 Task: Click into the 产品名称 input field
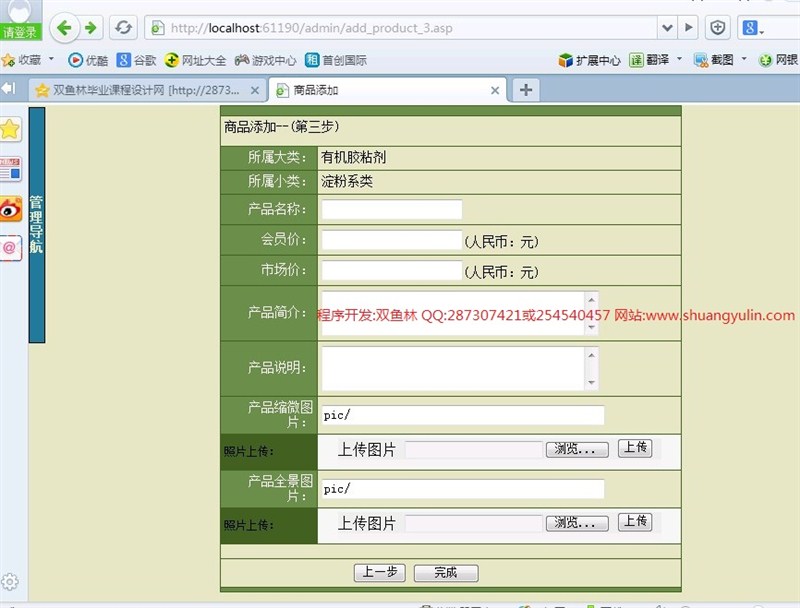[392, 210]
